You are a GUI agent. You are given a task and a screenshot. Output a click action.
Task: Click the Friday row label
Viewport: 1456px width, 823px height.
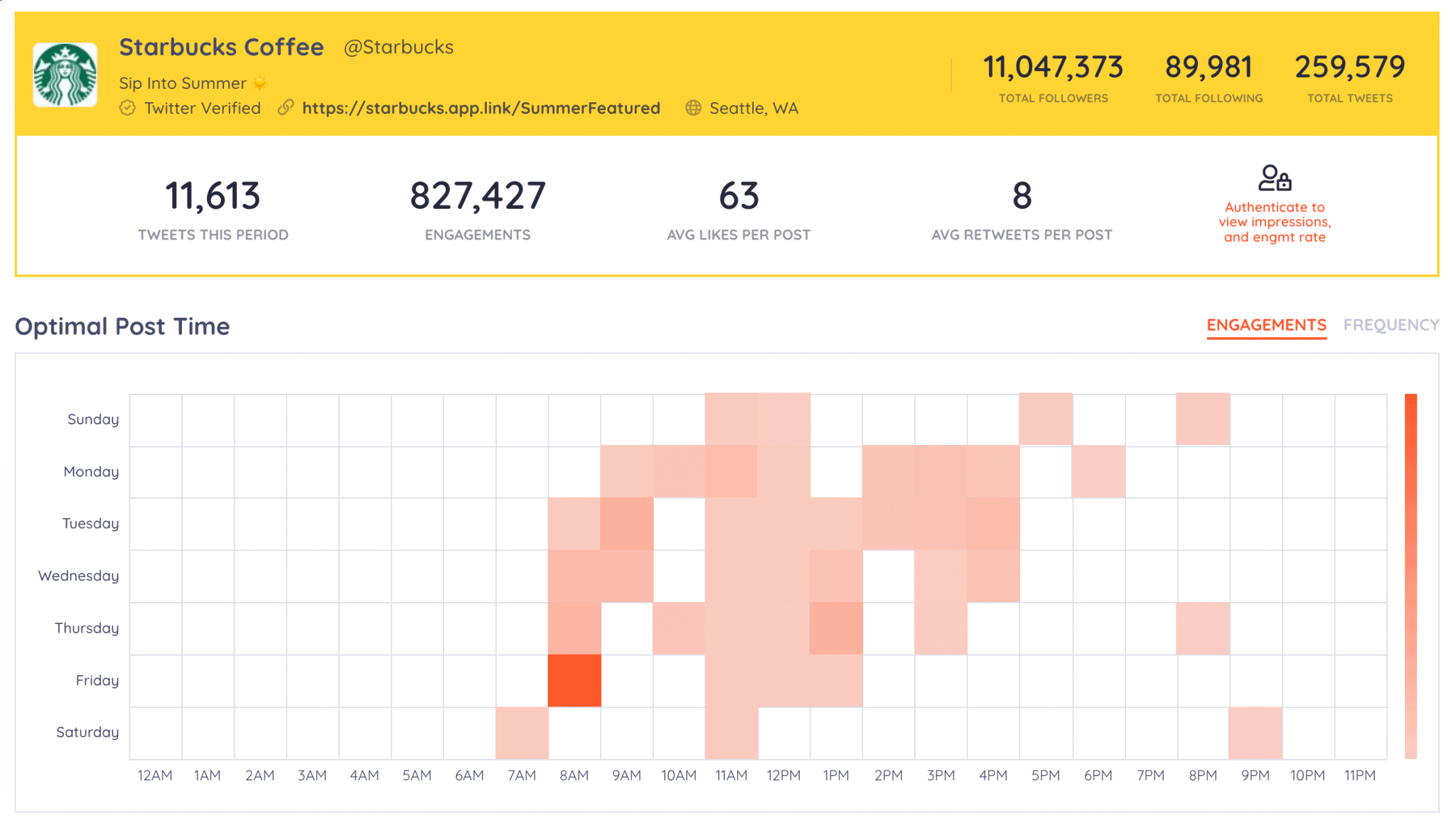[97, 680]
